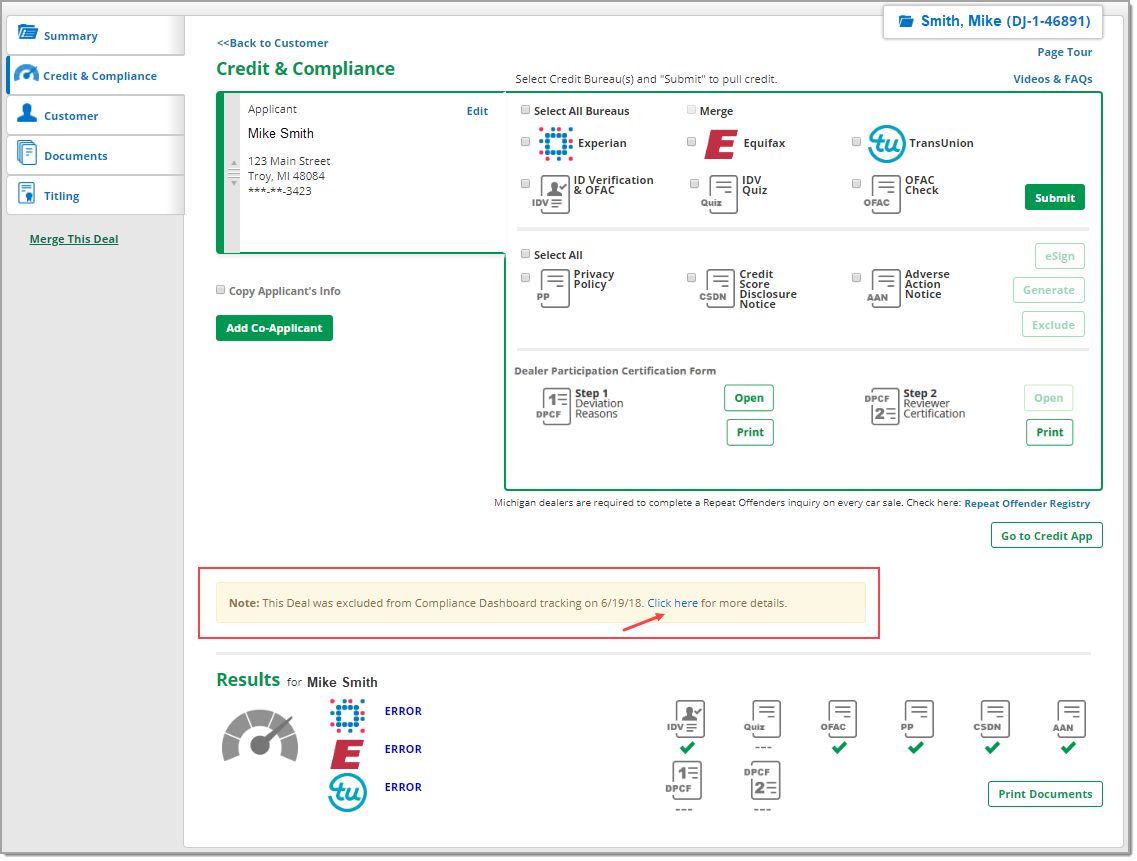Click the Documents sidebar icon
This screenshot has height=861, width=1137.
(27, 153)
